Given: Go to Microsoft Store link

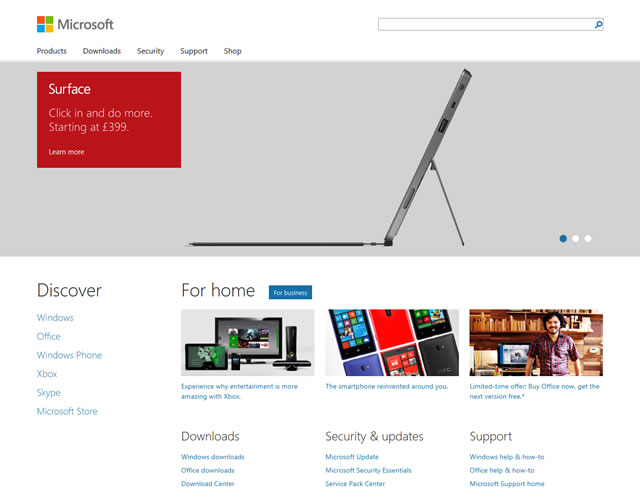Looking at the screenshot, I should 67,411.
